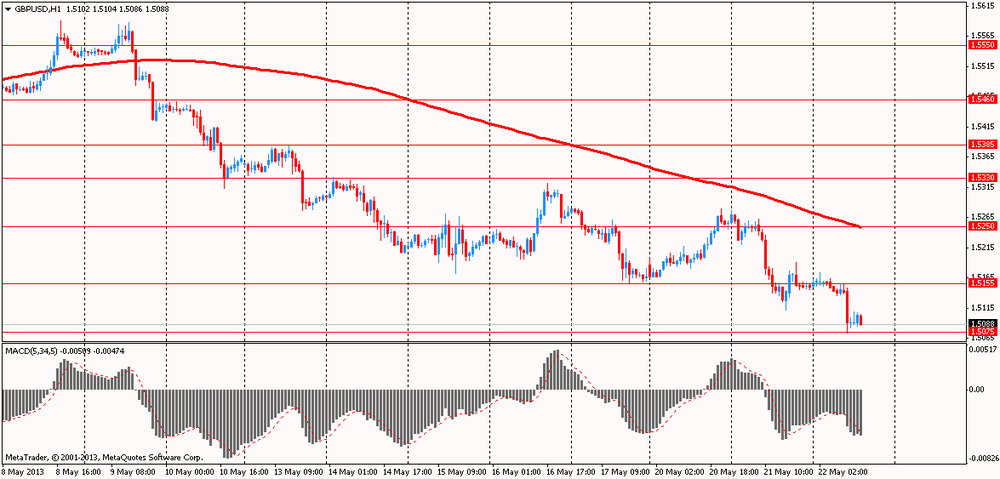The image size is (1000, 479).
Task: Click the 14 May 17:00 time label
Action: (x=408, y=472)
